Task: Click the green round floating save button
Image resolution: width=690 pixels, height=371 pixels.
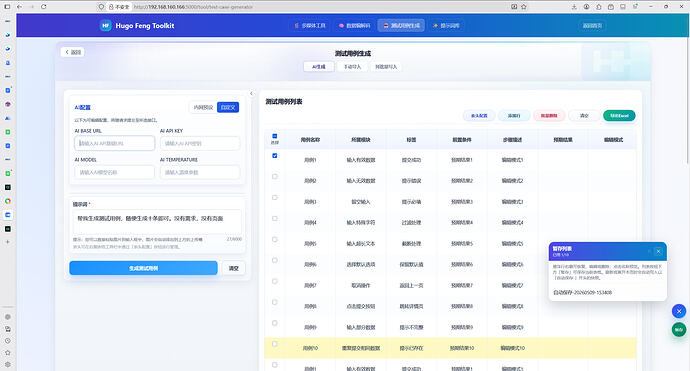Action: [x=679, y=330]
